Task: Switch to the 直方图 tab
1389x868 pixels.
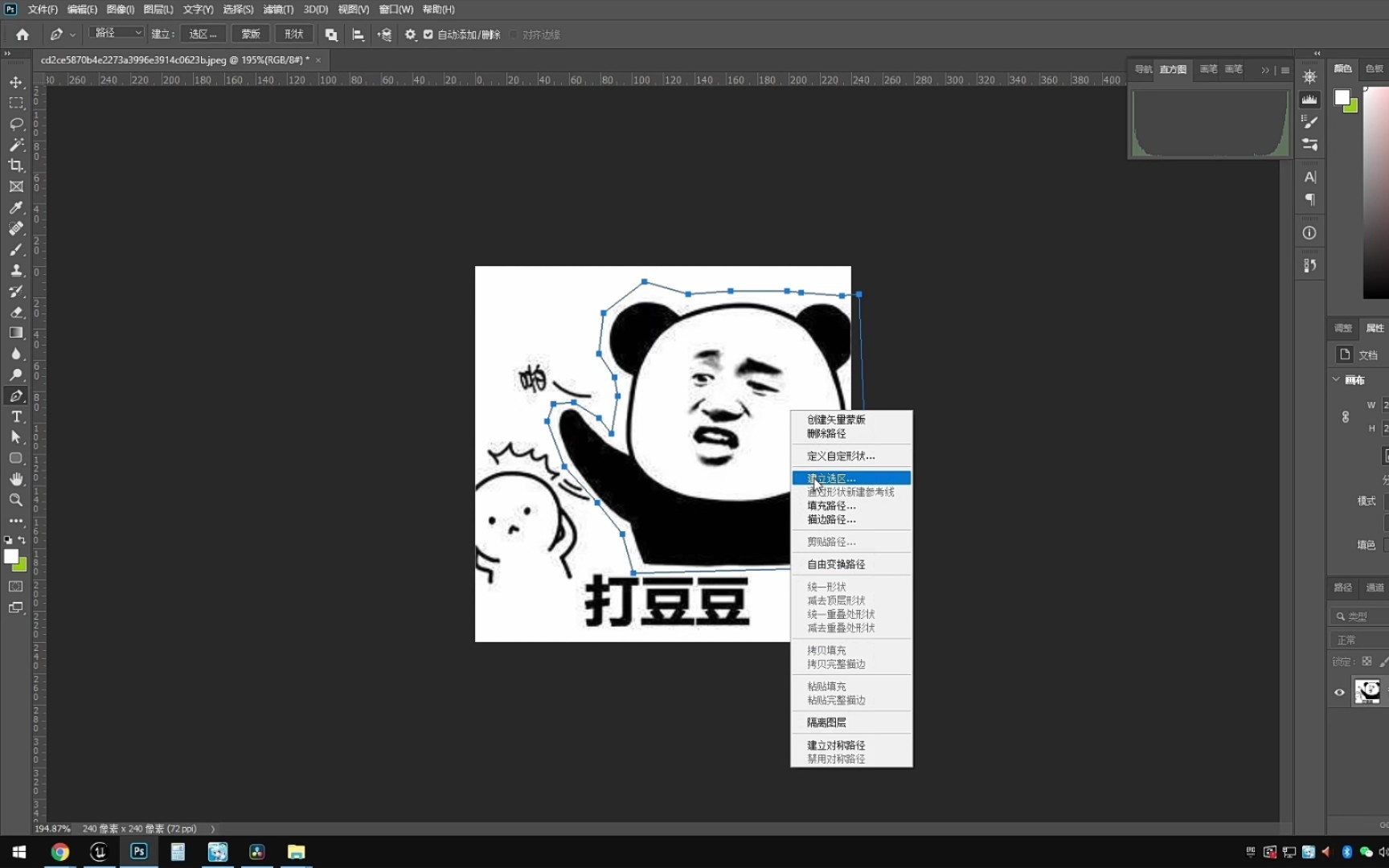Action: [1173, 70]
